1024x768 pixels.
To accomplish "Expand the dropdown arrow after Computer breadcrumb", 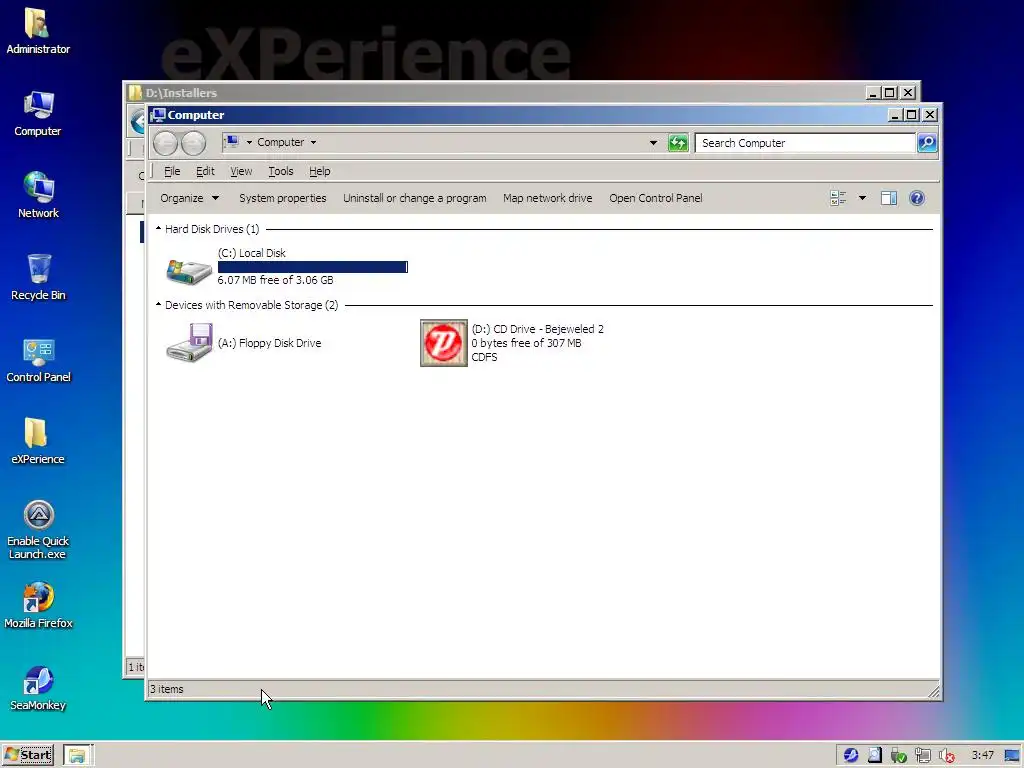I will [x=313, y=142].
